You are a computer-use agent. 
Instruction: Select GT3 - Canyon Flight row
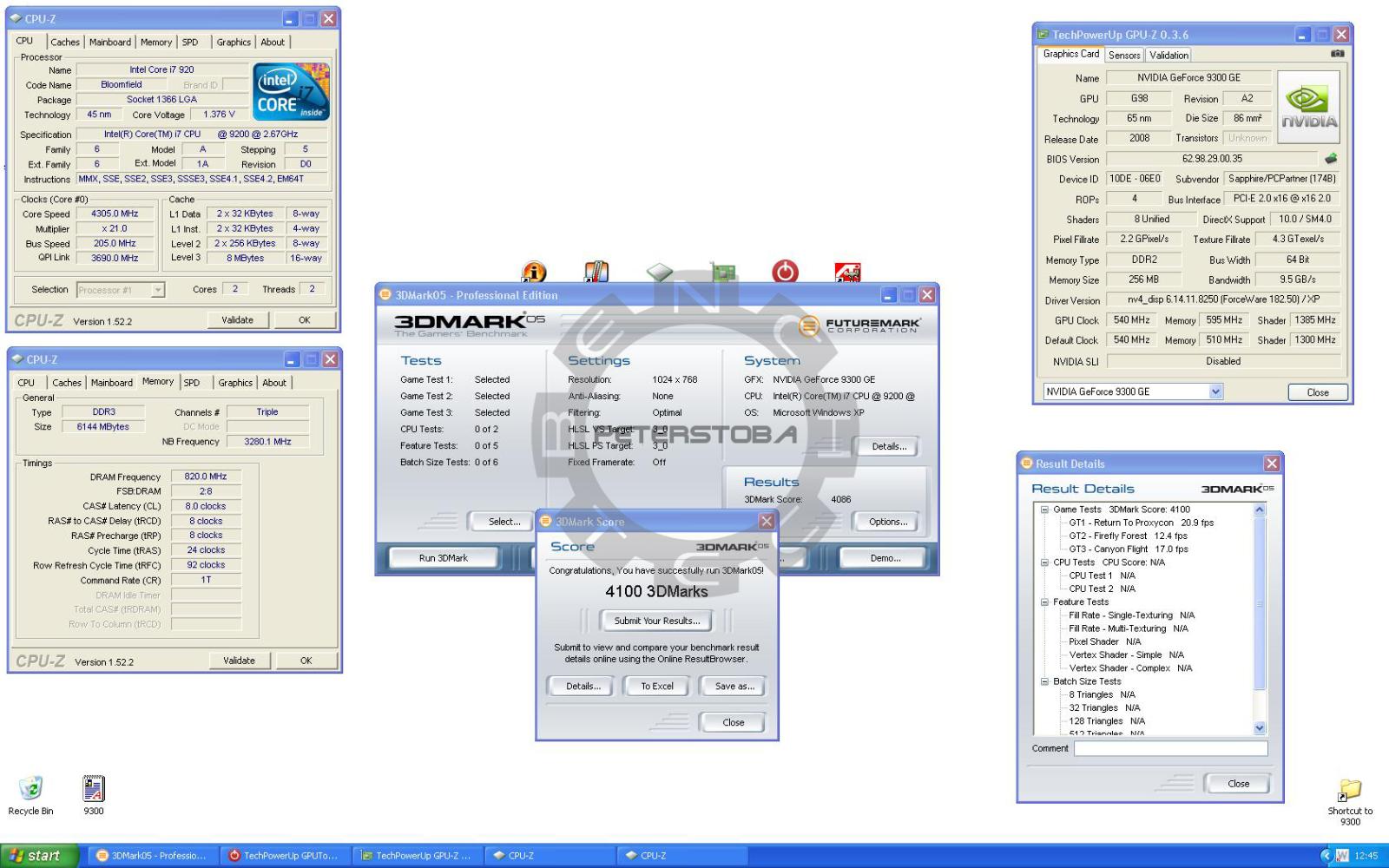tap(1129, 549)
